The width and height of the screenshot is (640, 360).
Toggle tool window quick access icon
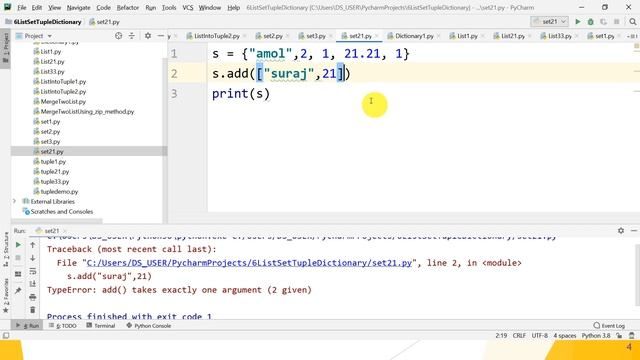pos(6,336)
